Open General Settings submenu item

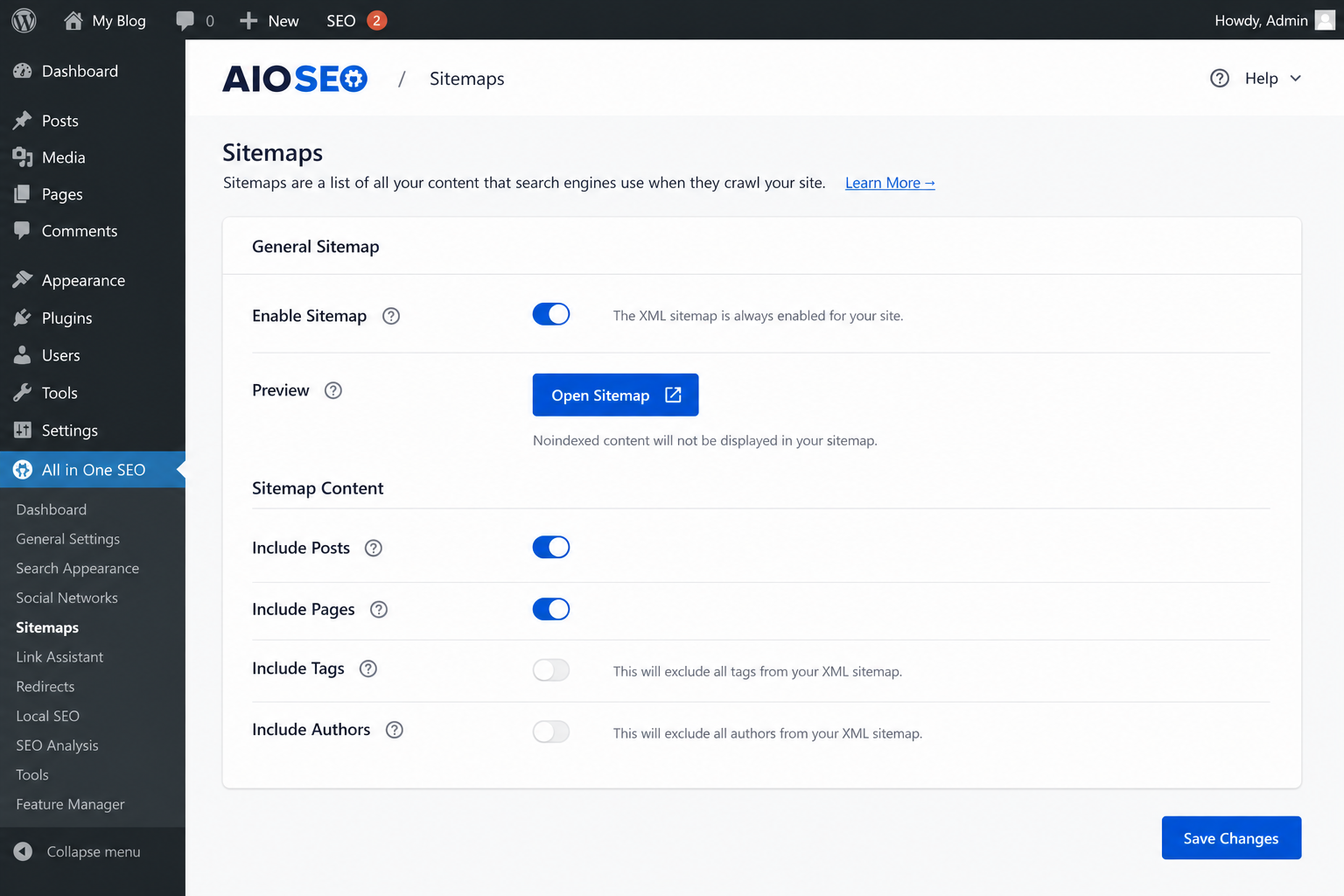coord(67,539)
